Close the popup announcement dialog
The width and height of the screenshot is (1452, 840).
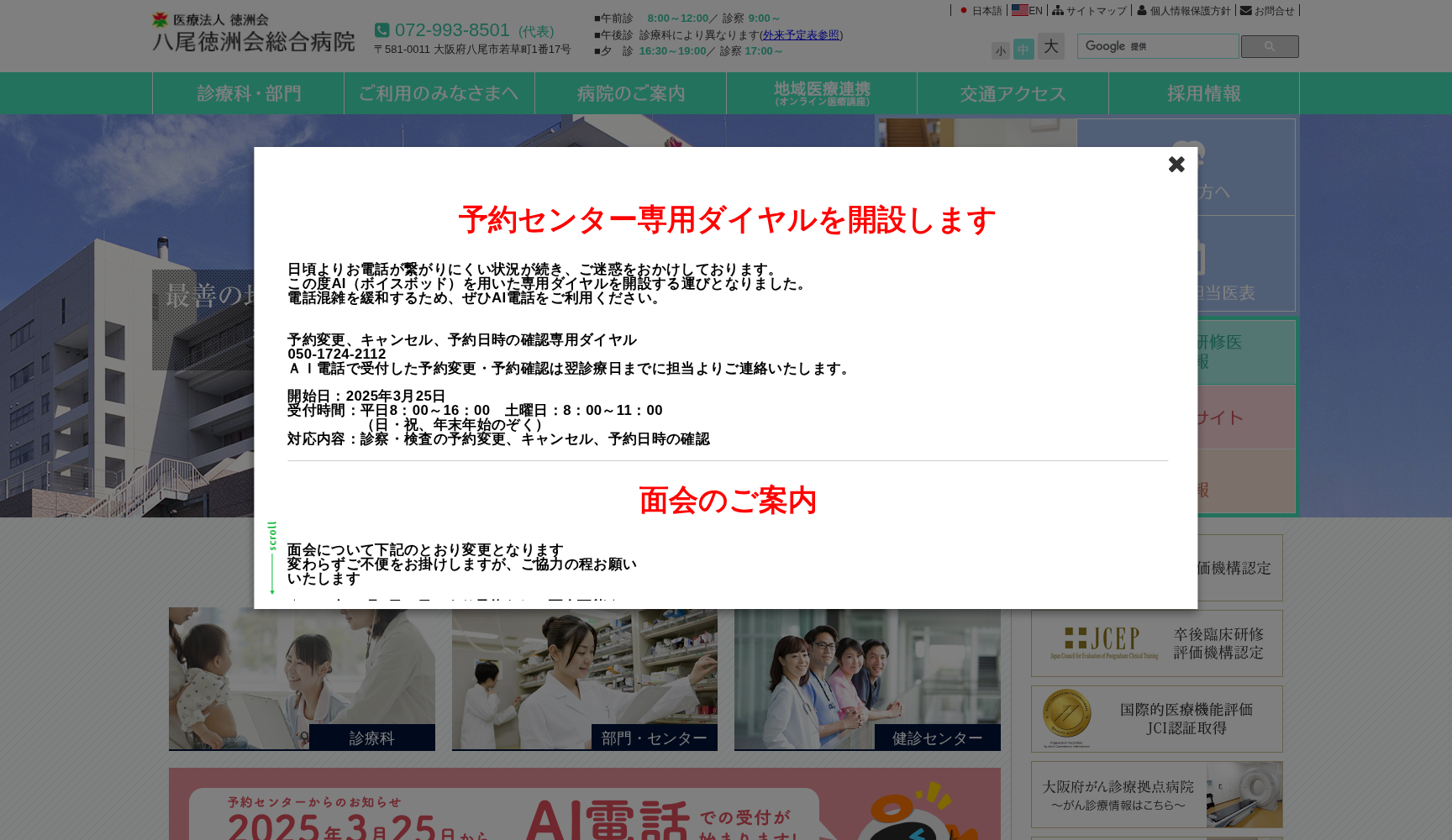1176,165
